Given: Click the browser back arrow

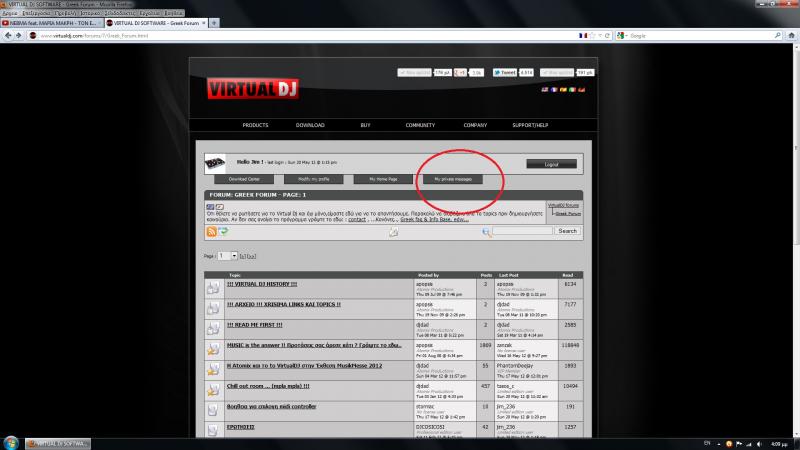Looking at the screenshot, I should pos(8,35).
